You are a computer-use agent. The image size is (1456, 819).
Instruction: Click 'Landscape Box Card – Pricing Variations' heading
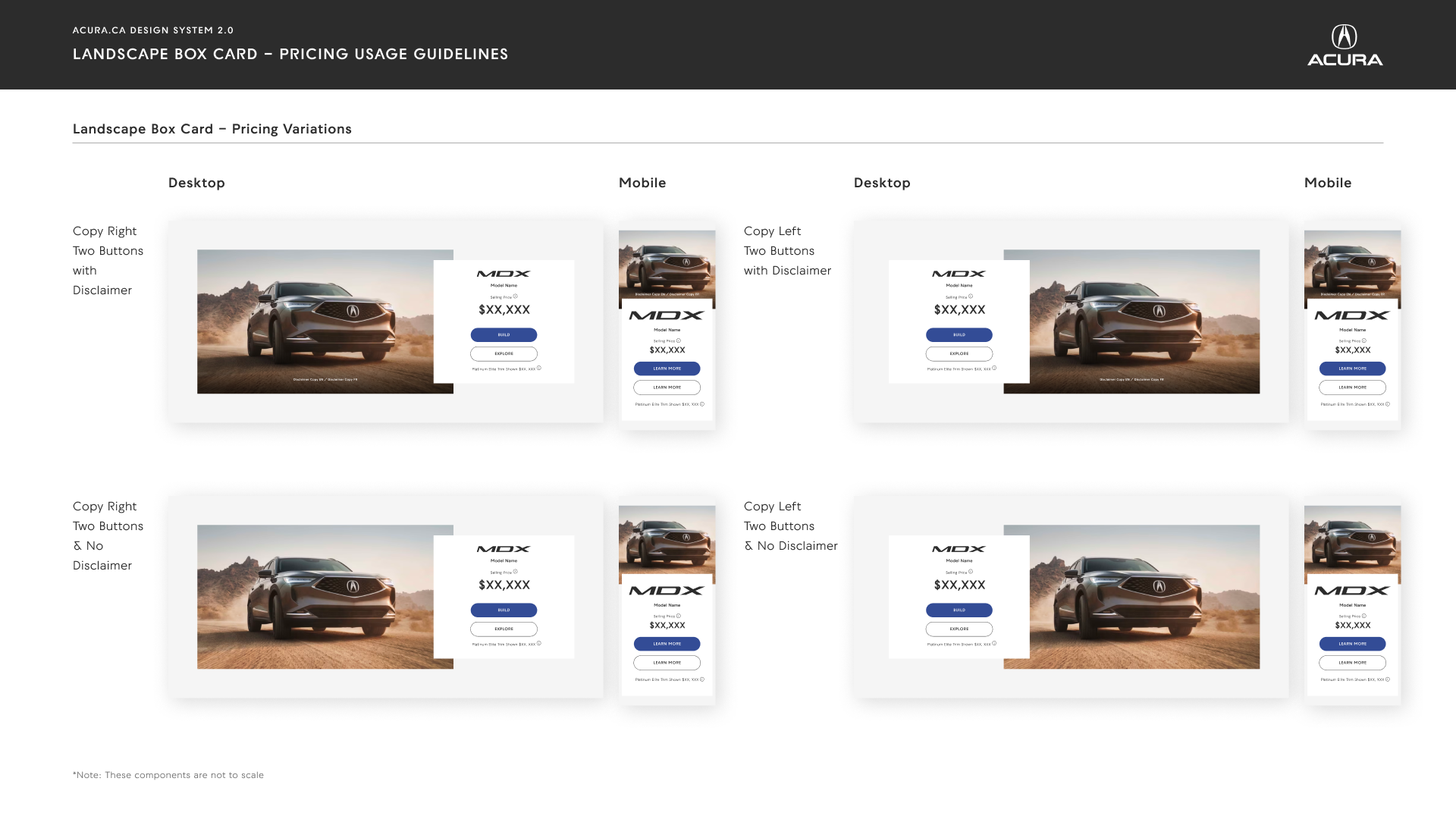pos(212,129)
